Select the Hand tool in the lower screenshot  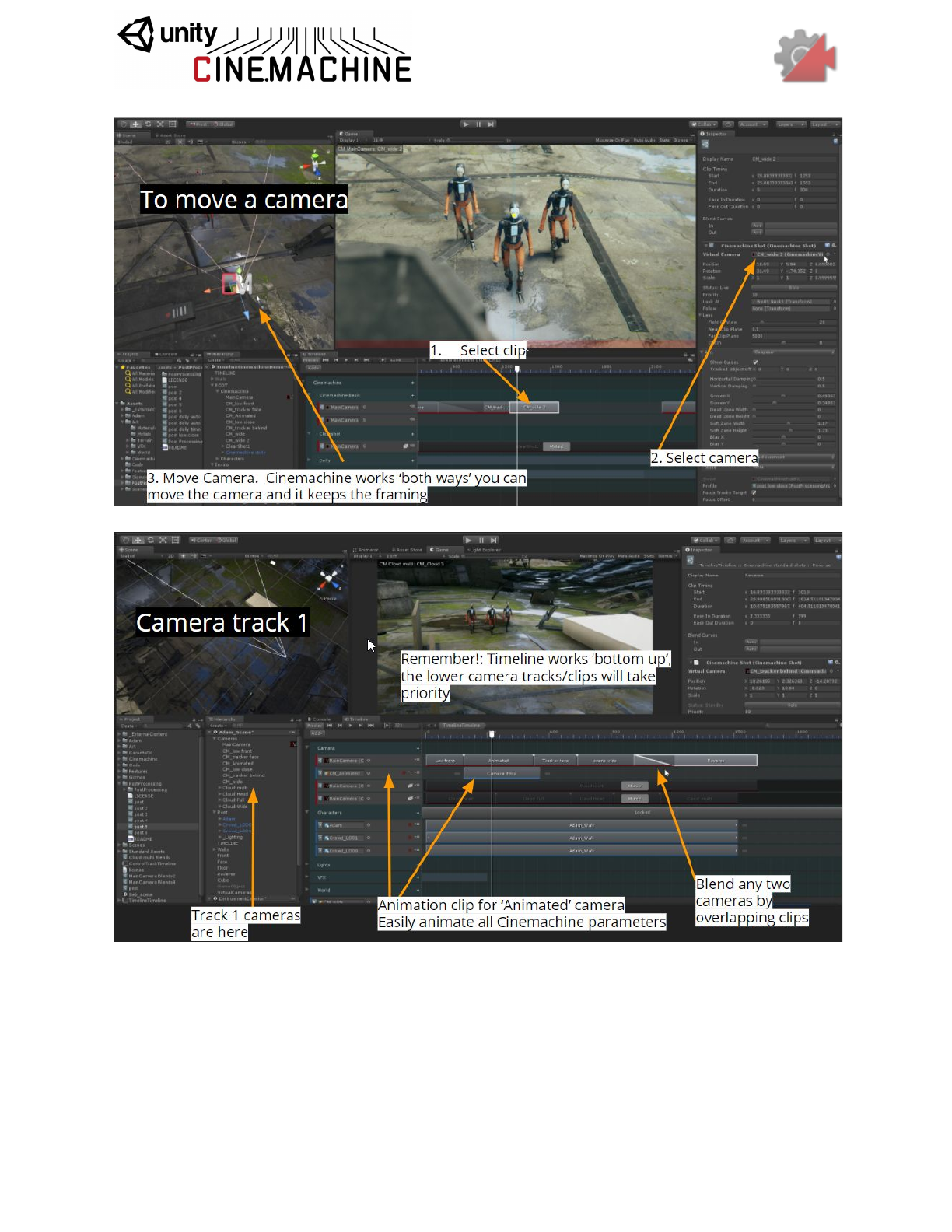pyautogui.click(x=126, y=540)
